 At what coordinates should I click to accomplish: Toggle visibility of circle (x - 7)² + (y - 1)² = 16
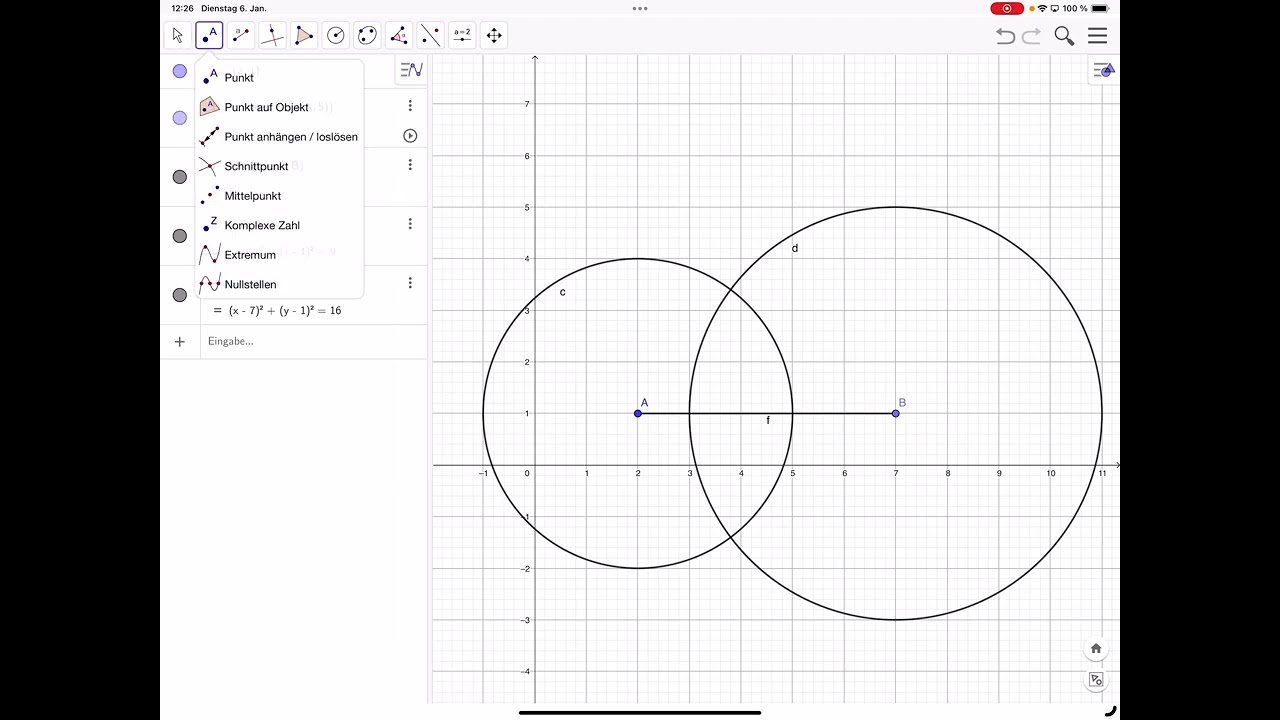point(180,295)
